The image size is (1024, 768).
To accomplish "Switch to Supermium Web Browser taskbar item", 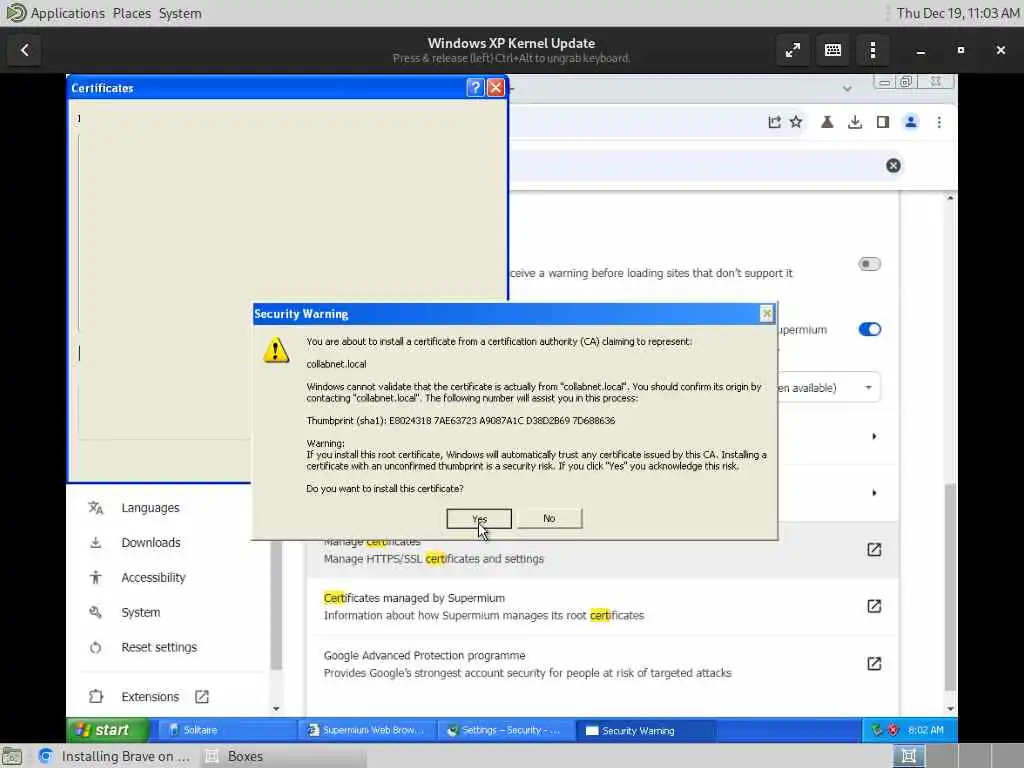I will tap(366, 730).
